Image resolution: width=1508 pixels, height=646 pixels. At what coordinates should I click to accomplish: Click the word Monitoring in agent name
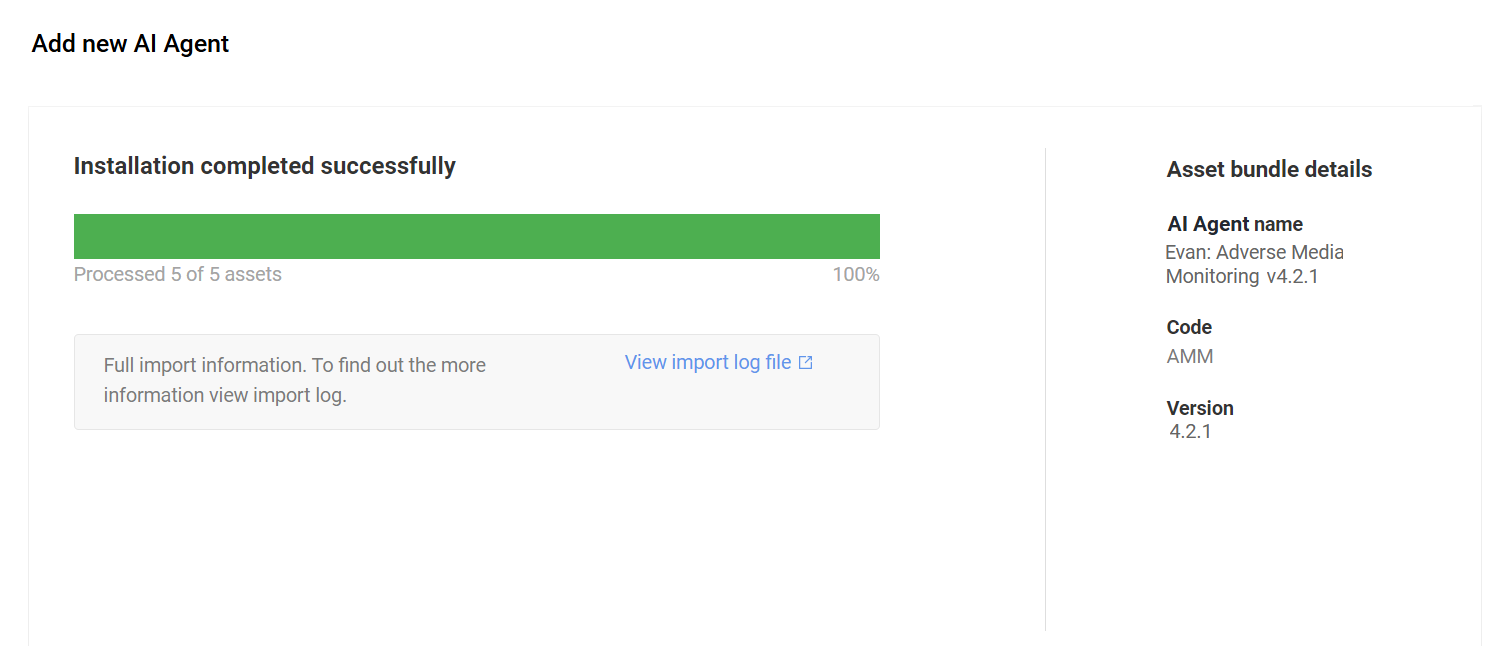click(x=1212, y=276)
